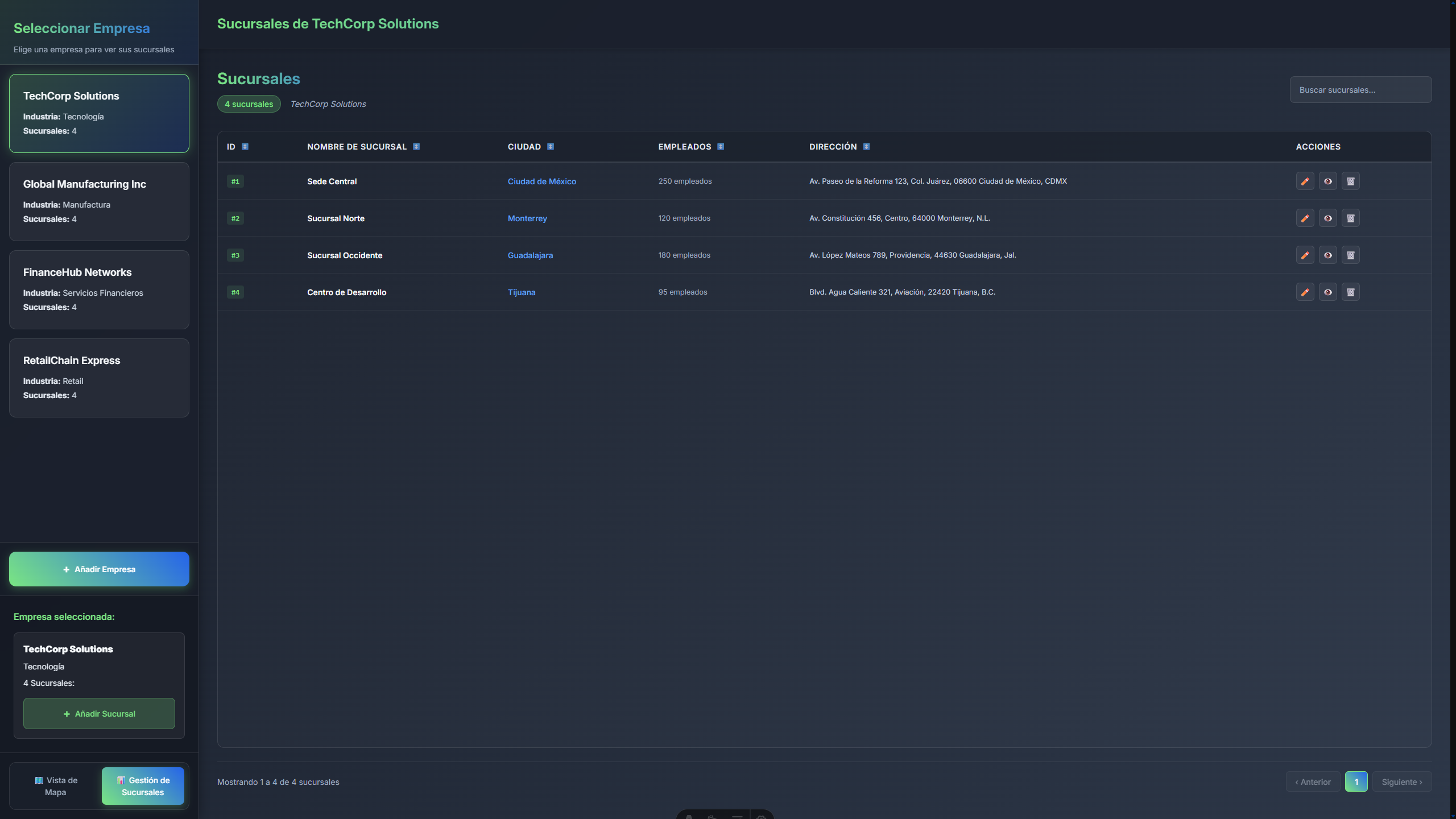The width and height of the screenshot is (1456, 819).
Task: Click the Buscar sucursales search field
Action: click(x=1360, y=90)
